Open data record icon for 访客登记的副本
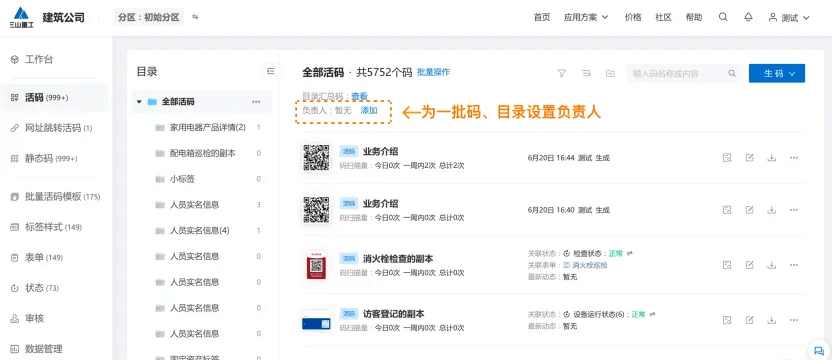 (727, 320)
